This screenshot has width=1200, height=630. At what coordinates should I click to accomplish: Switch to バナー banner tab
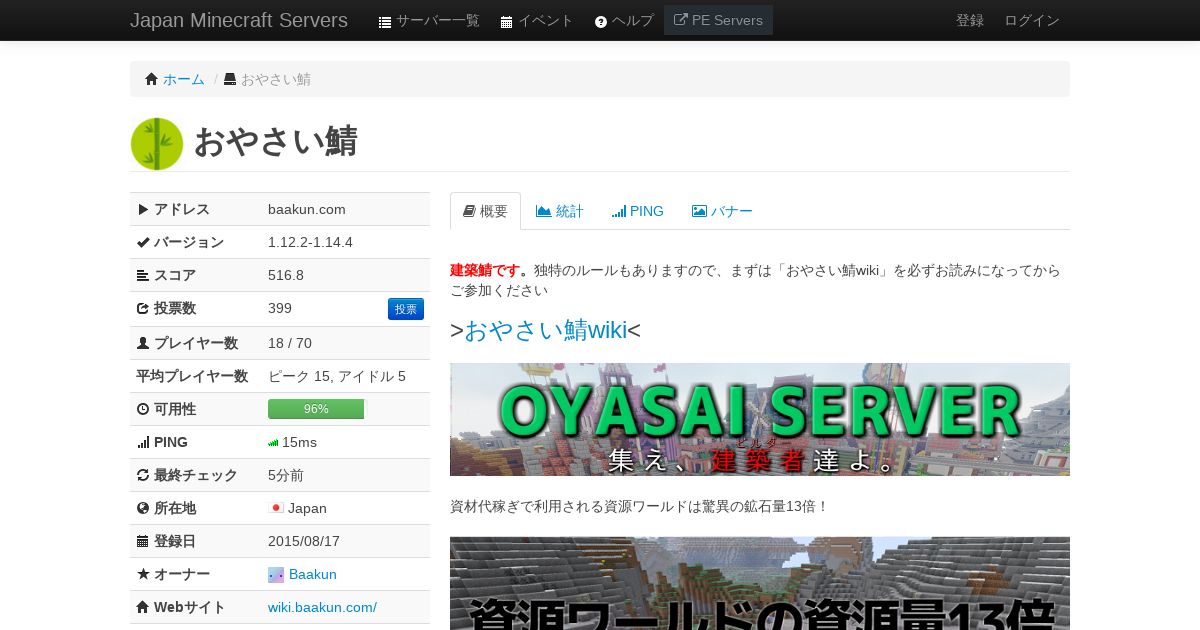point(722,211)
